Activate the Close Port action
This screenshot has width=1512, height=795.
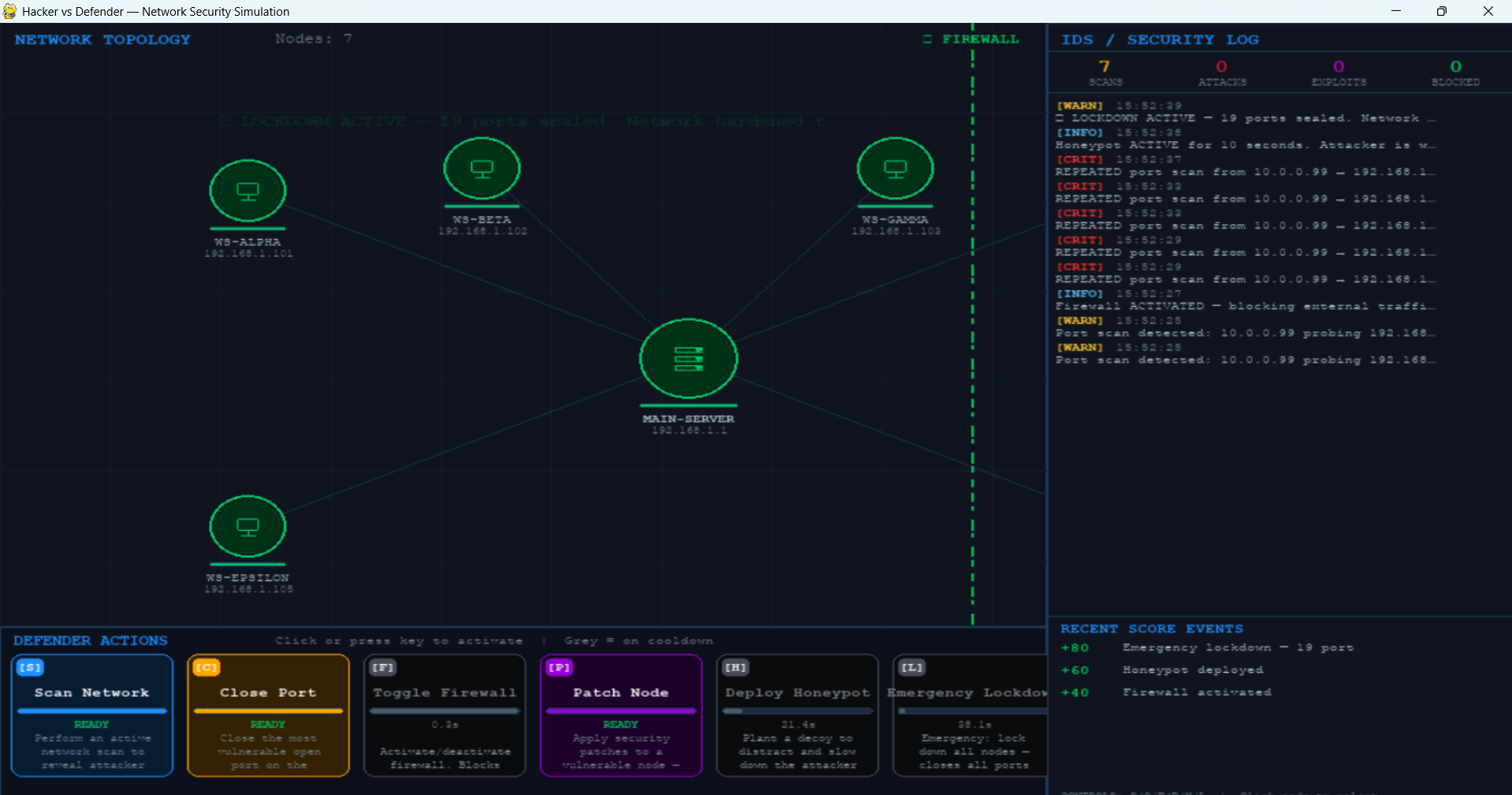pyautogui.click(x=268, y=715)
